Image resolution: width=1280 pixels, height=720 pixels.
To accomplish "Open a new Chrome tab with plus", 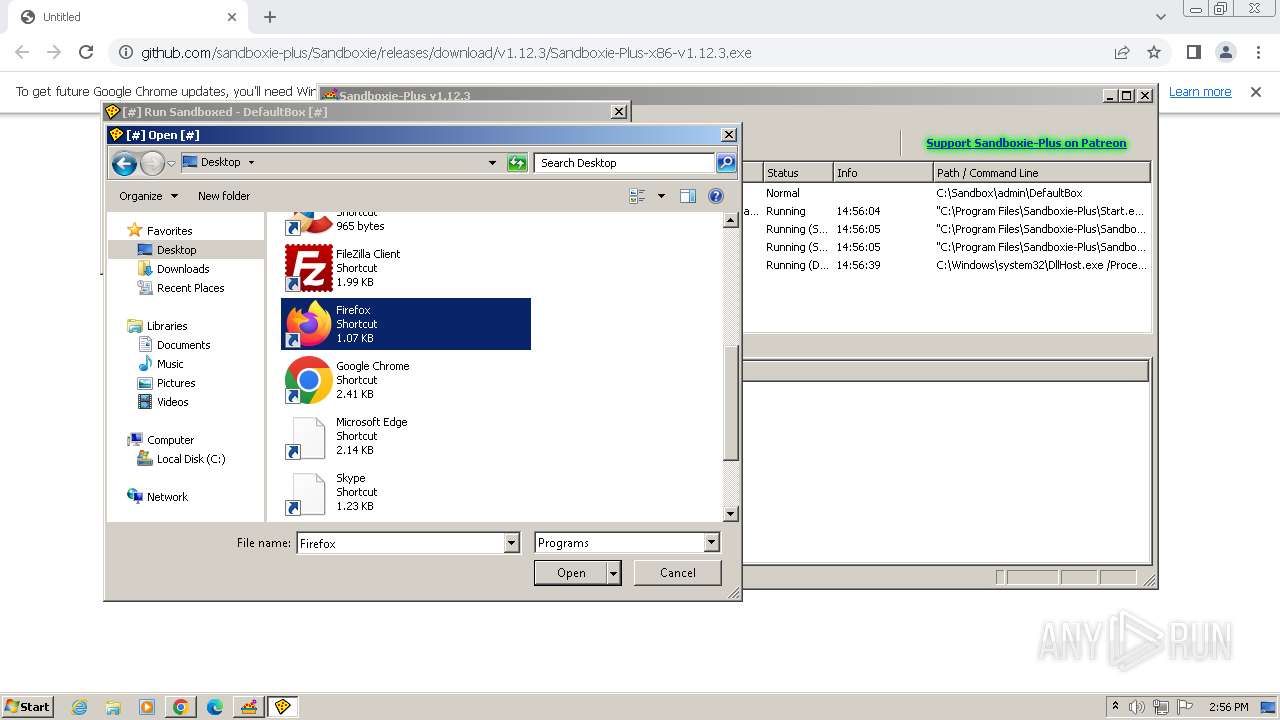I will click(x=270, y=17).
